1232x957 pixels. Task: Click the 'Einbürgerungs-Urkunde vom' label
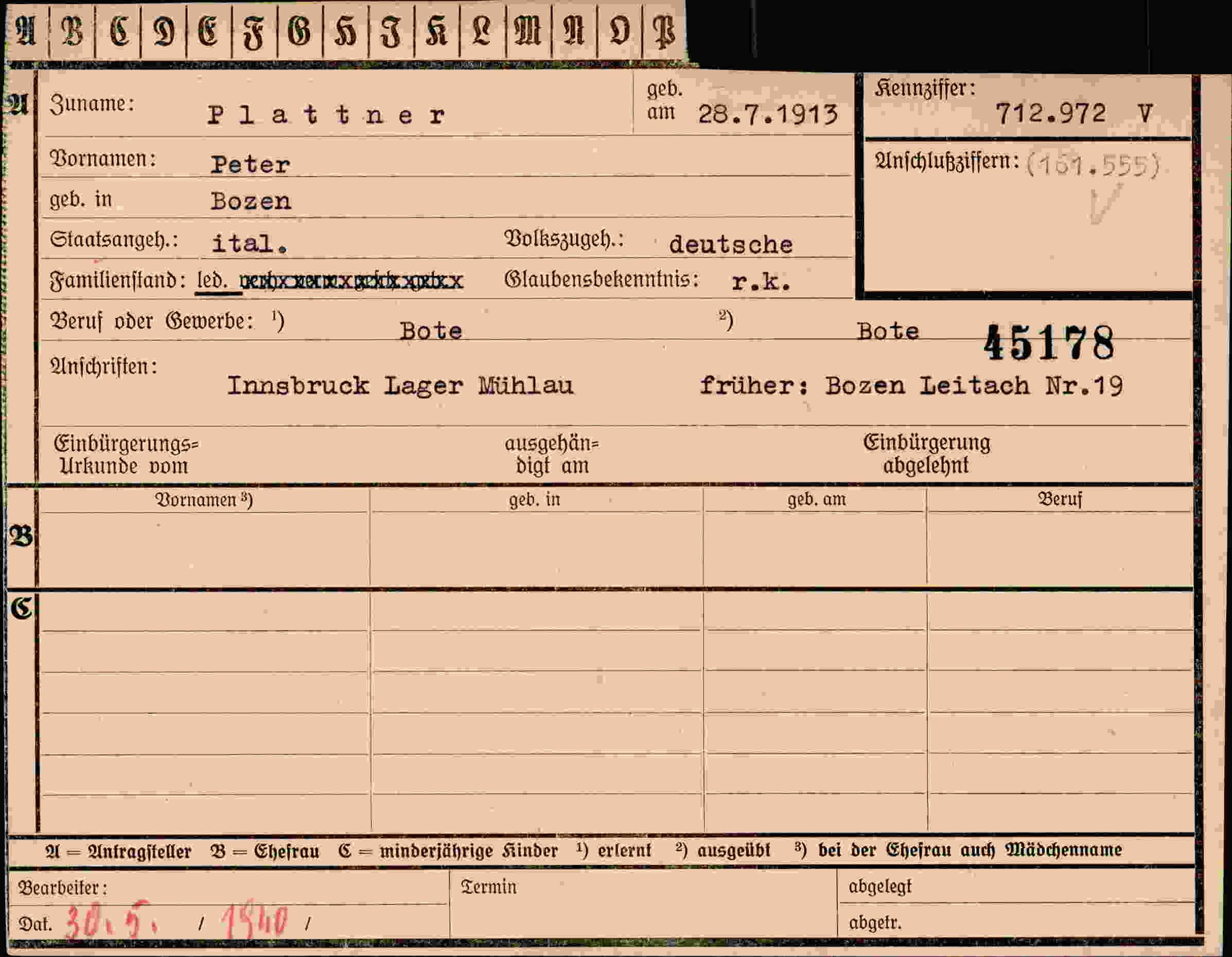[127, 455]
